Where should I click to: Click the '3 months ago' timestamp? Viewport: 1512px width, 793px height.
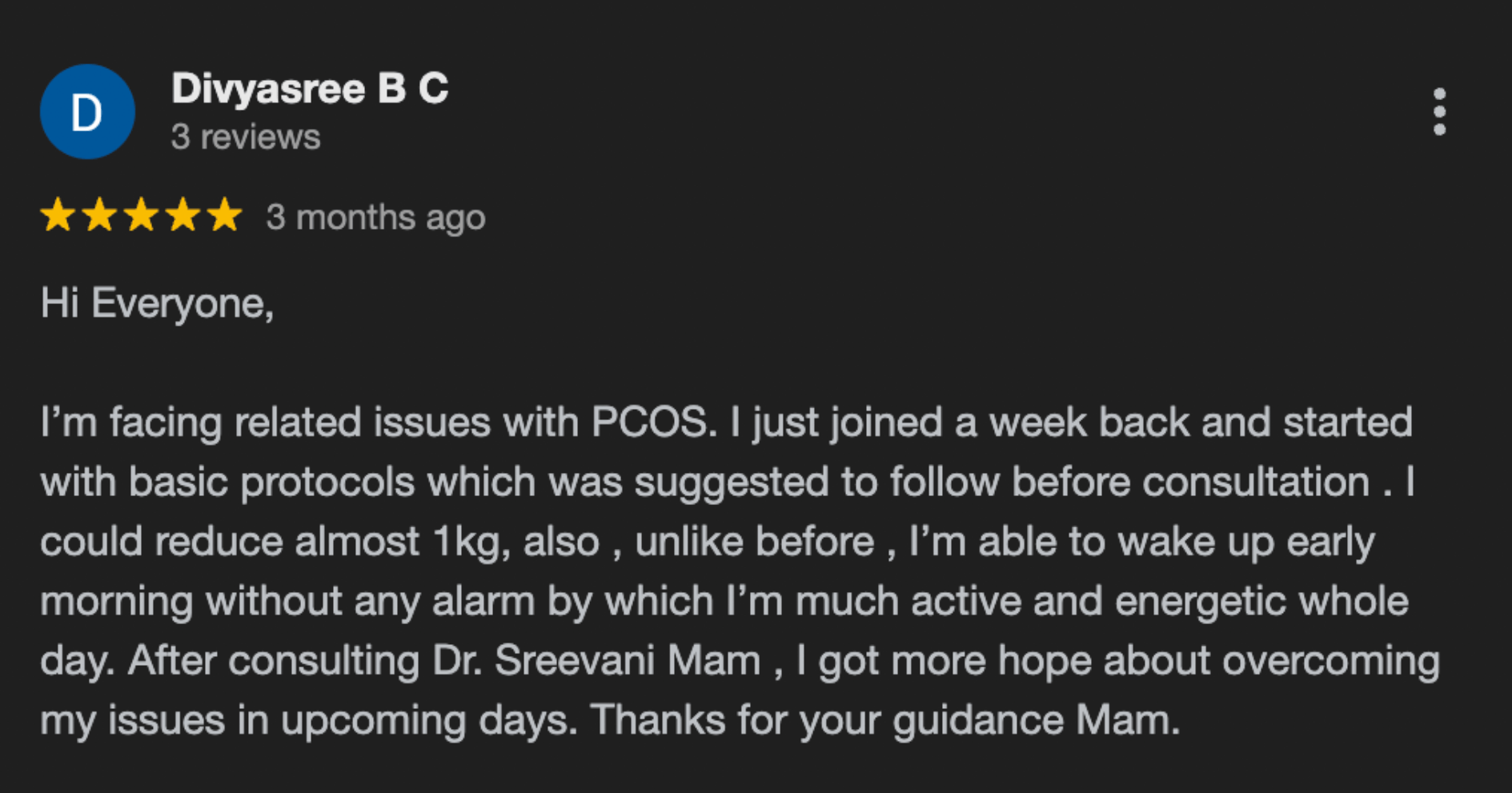coord(375,218)
